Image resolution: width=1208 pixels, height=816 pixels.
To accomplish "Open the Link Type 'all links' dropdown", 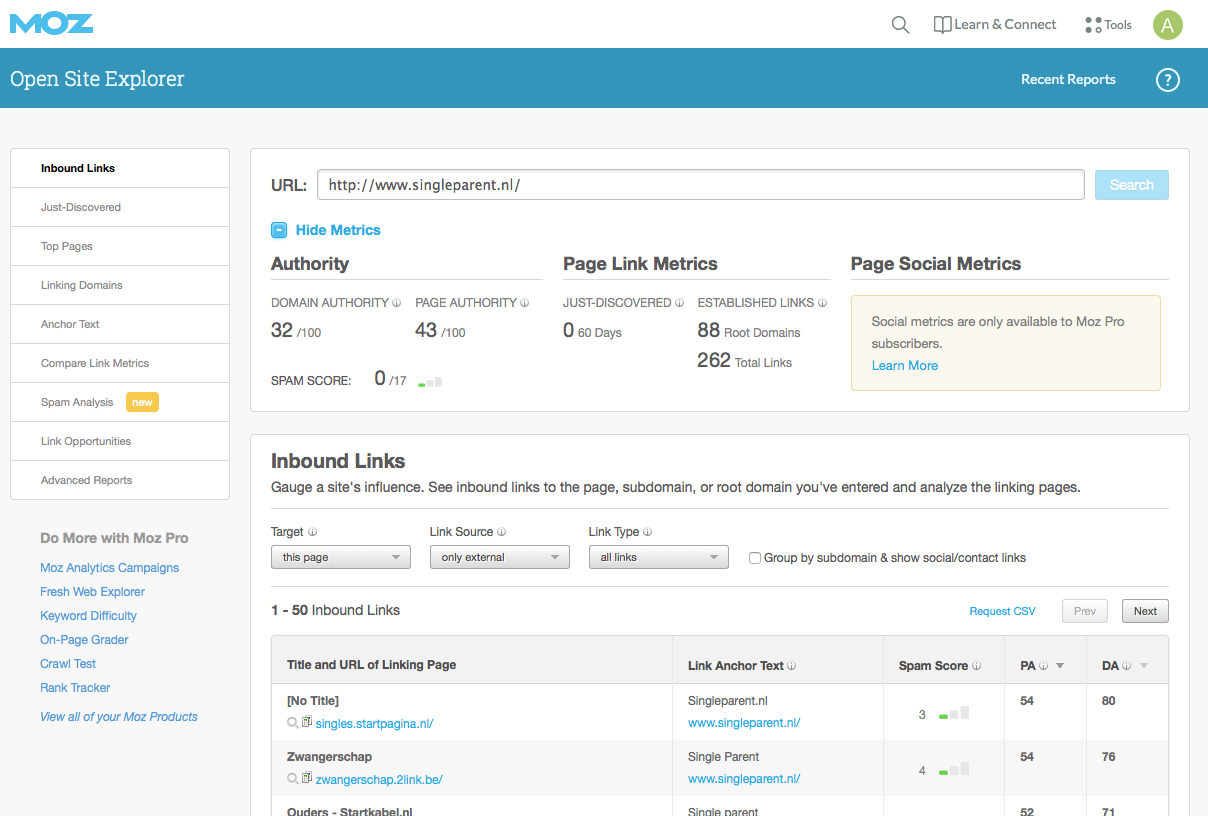I will [x=659, y=557].
